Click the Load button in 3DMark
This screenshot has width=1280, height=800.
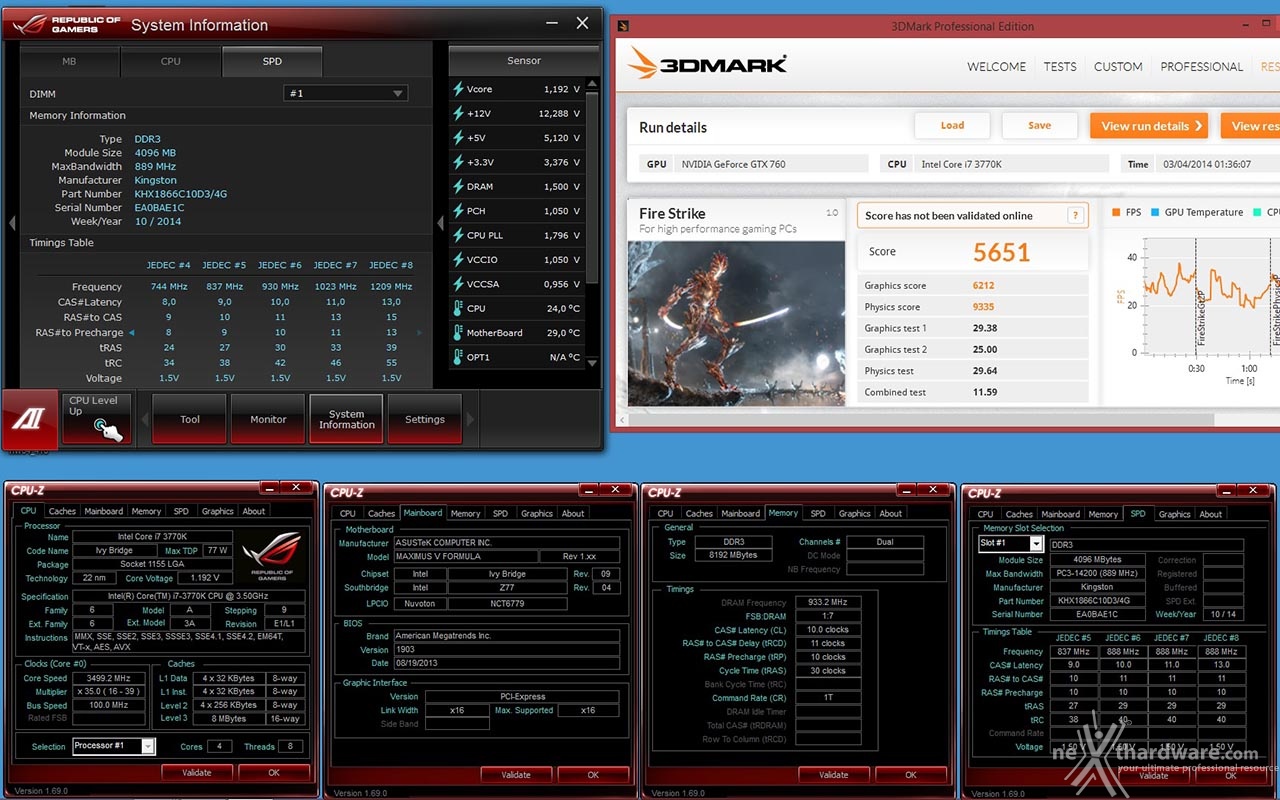tap(952, 125)
